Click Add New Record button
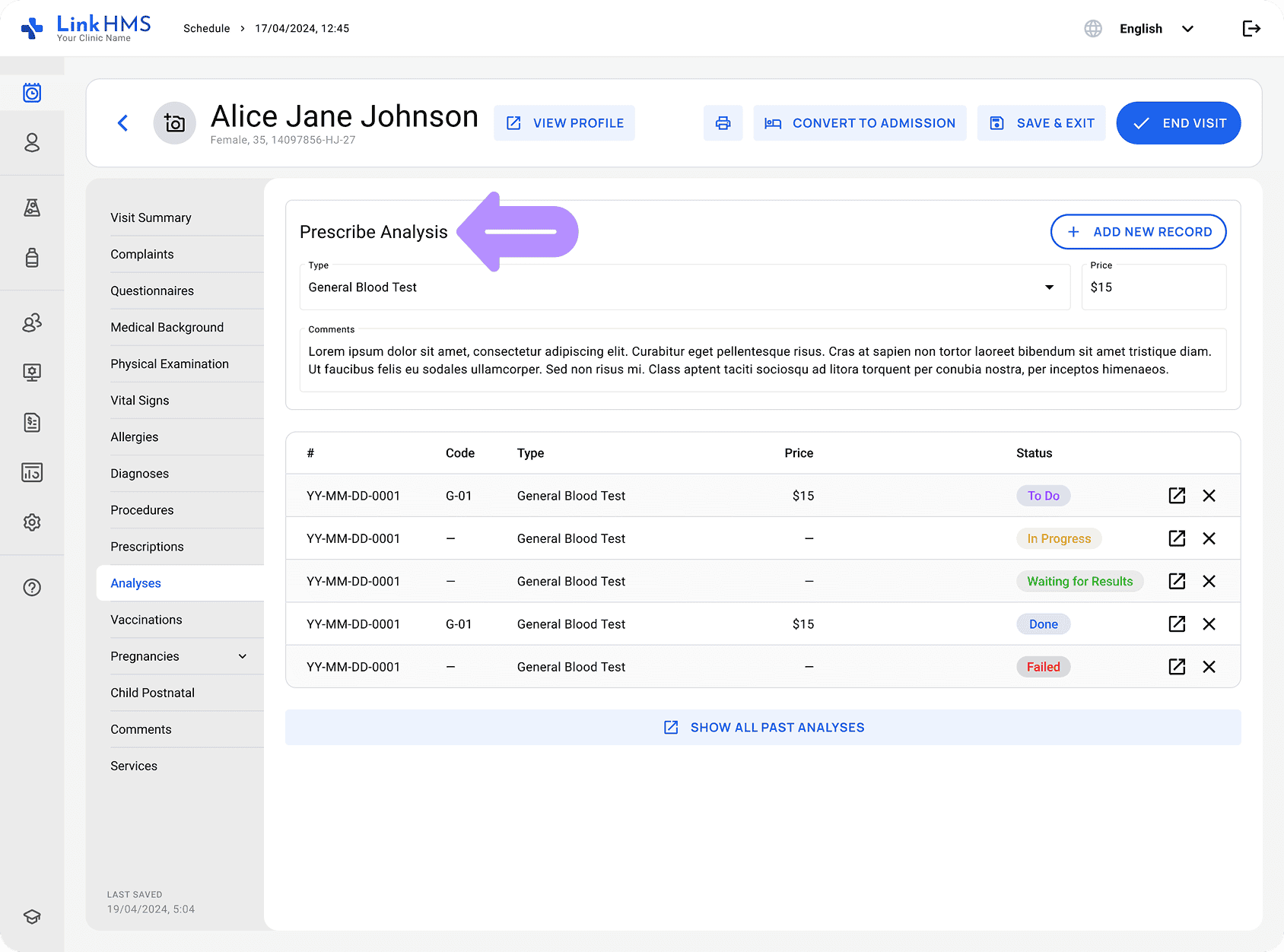The image size is (1284, 952). click(x=1138, y=232)
